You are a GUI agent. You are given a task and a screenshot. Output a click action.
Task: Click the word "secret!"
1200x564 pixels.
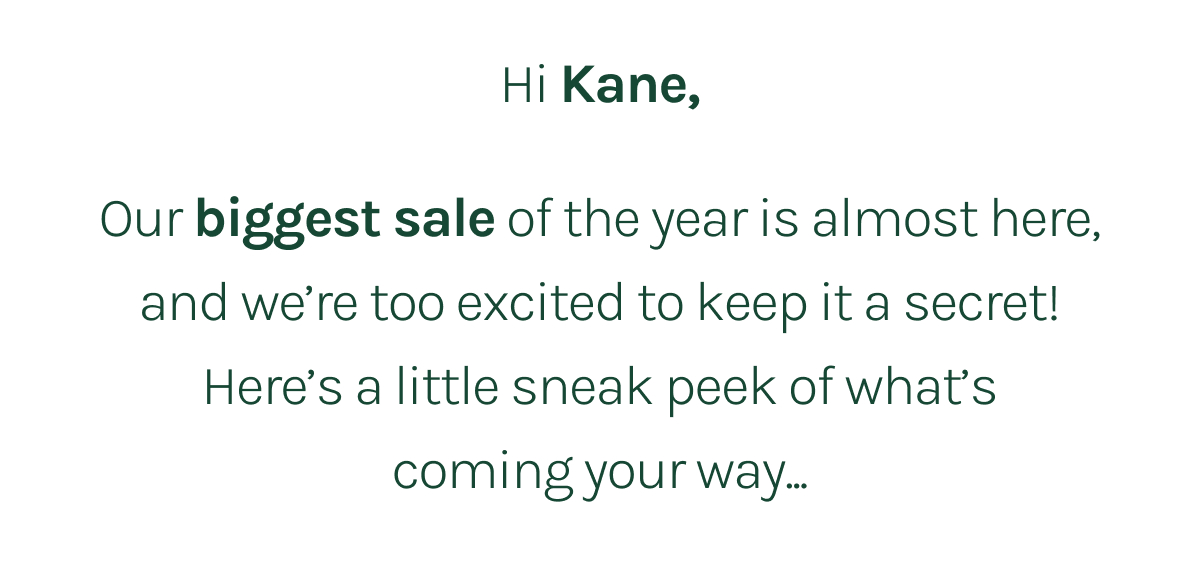point(982,305)
